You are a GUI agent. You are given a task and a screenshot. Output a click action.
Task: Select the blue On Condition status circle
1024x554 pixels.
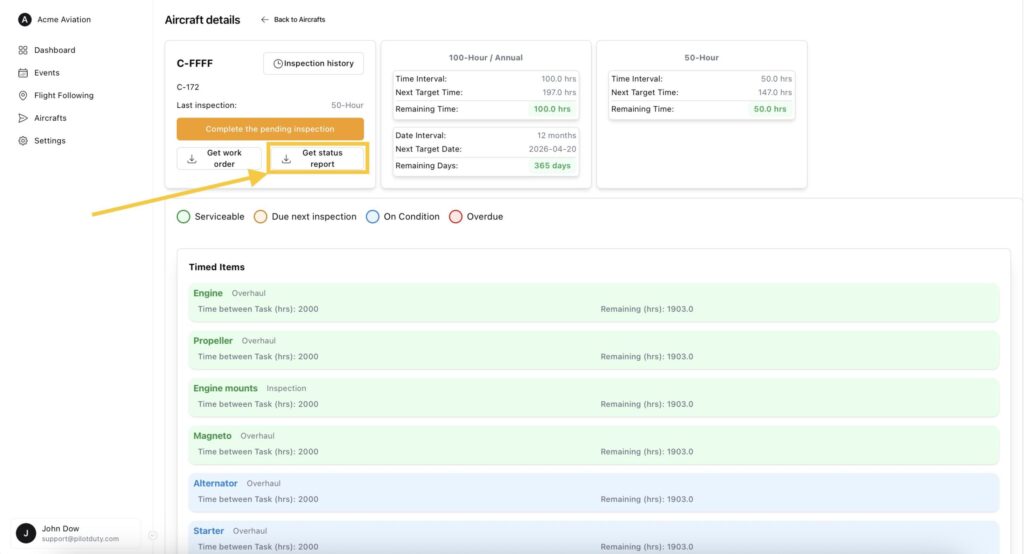tap(372, 217)
